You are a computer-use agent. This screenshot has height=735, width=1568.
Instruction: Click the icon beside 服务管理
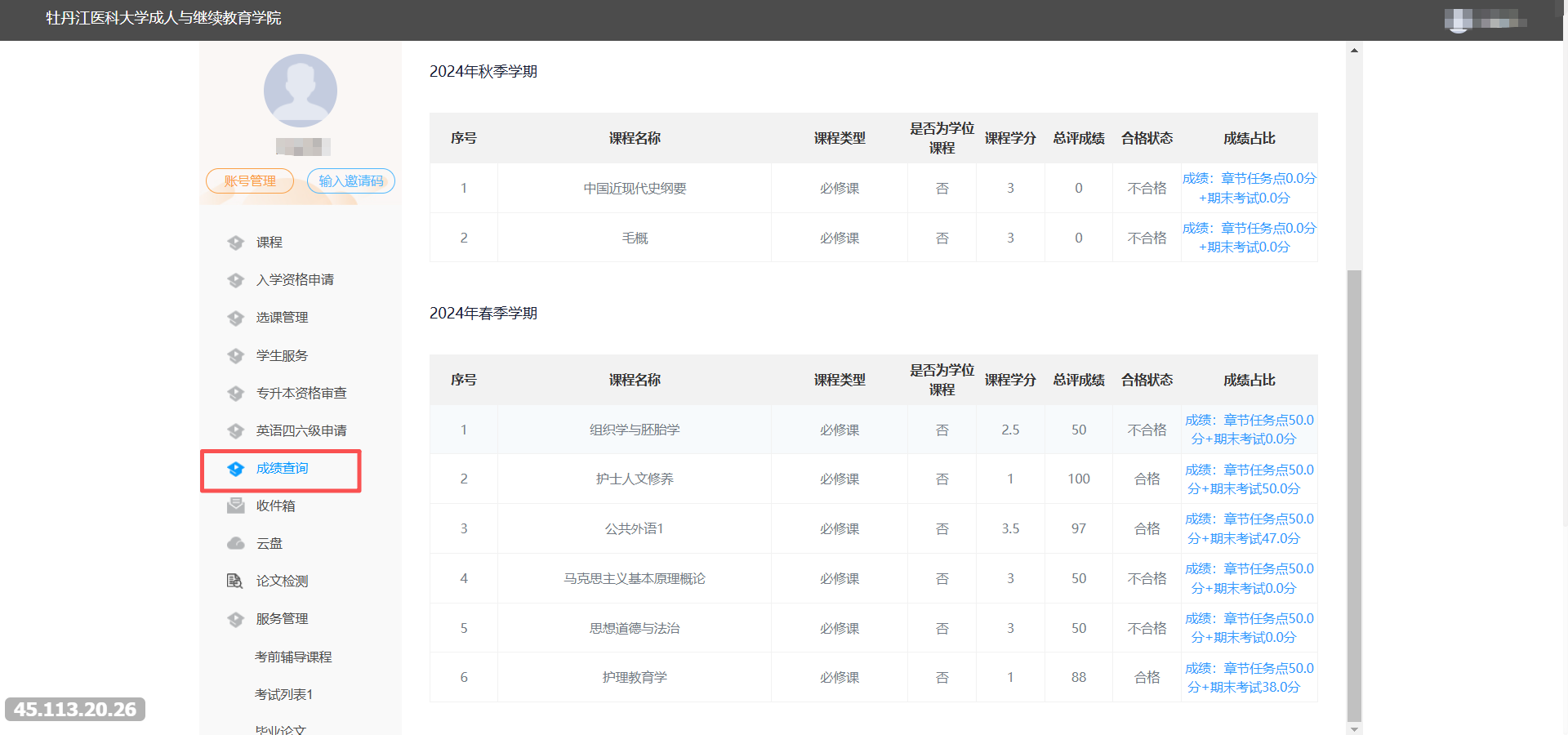pos(236,619)
